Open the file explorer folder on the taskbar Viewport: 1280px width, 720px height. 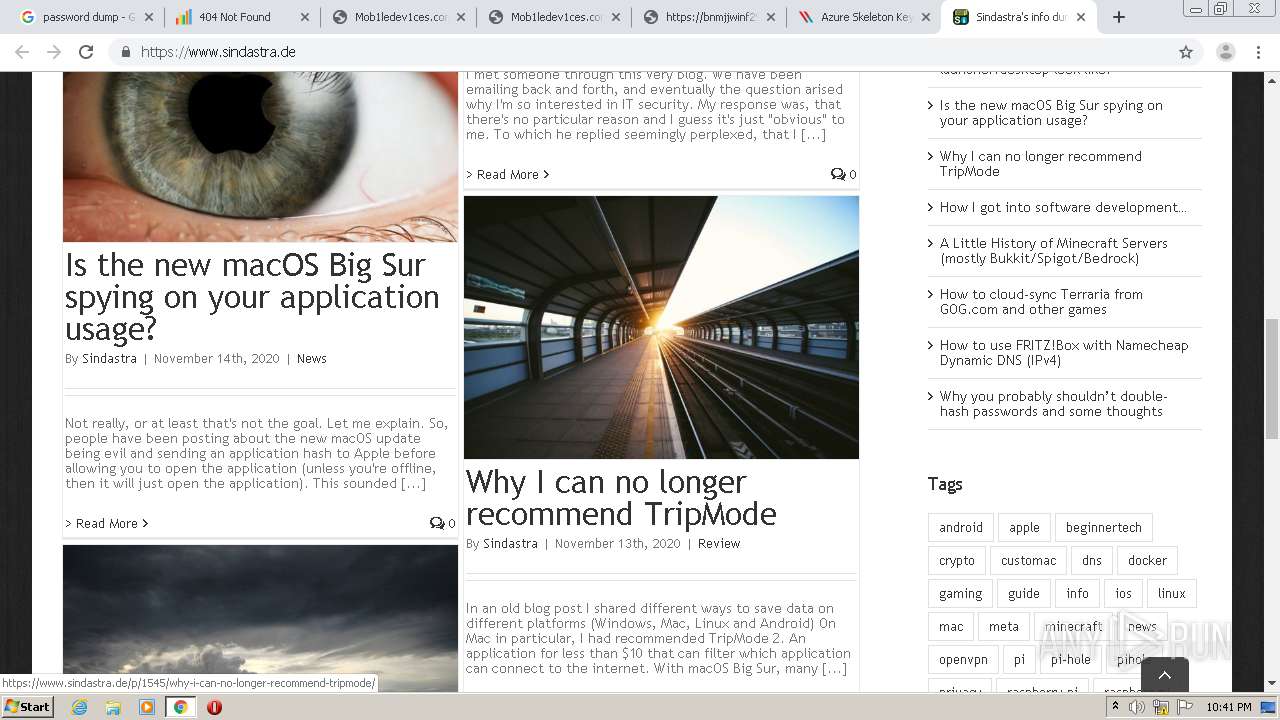(113, 706)
